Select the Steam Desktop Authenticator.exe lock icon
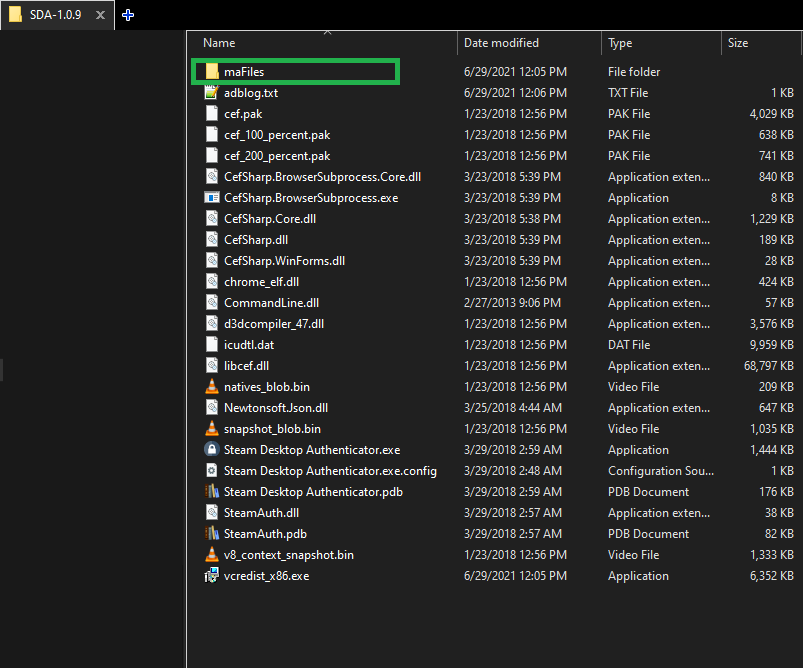Screen dimensions: 803x668 coord(212,450)
